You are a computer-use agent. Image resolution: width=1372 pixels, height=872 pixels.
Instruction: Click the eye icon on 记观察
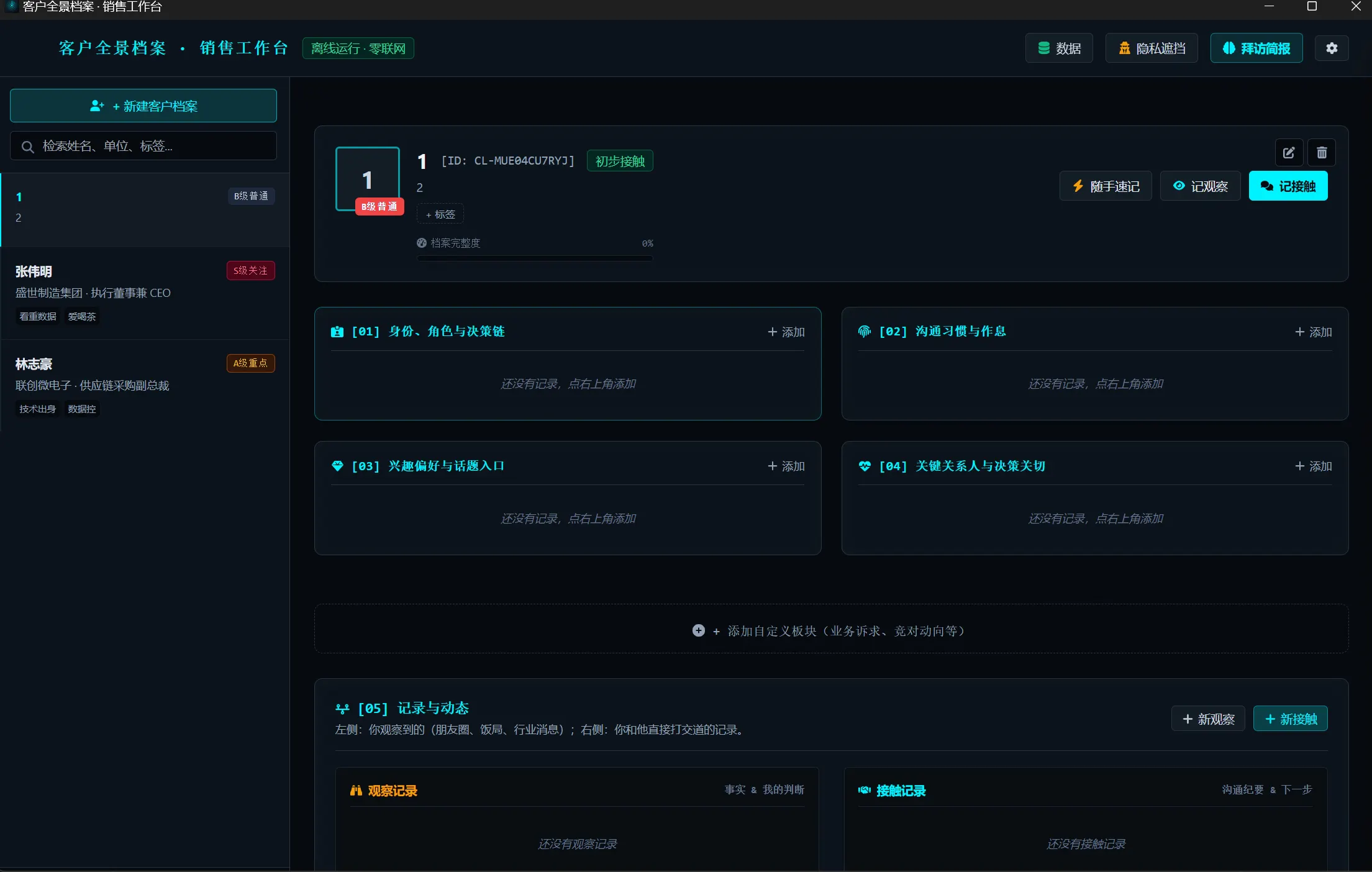[x=1179, y=186]
